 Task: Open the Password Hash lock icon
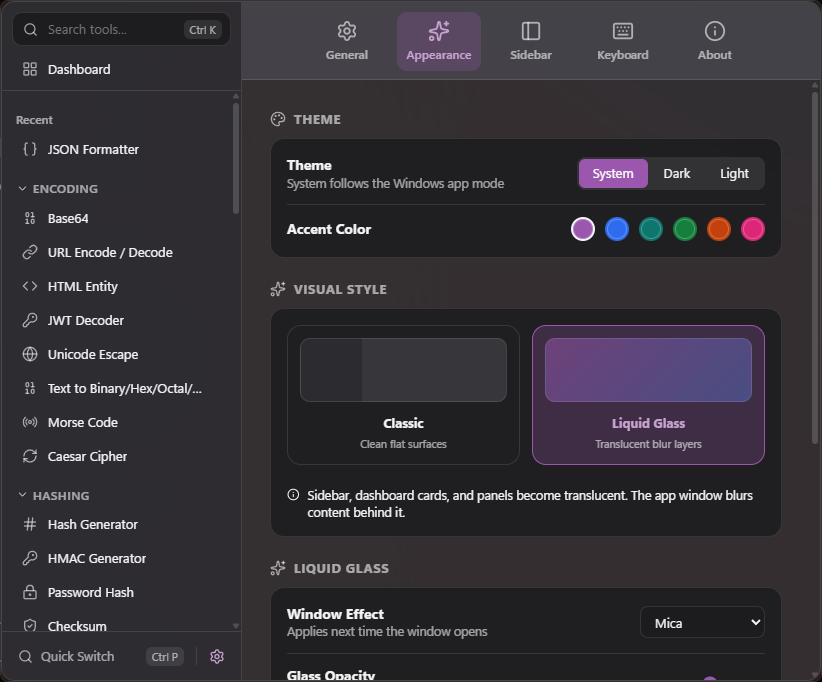tap(30, 592)
